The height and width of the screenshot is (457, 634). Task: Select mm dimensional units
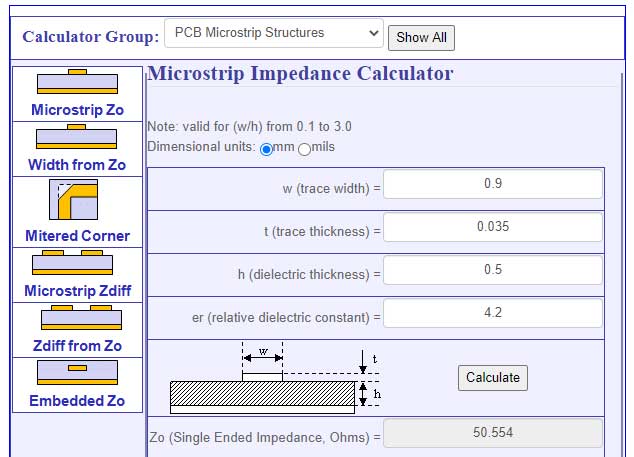click(266, 149)
